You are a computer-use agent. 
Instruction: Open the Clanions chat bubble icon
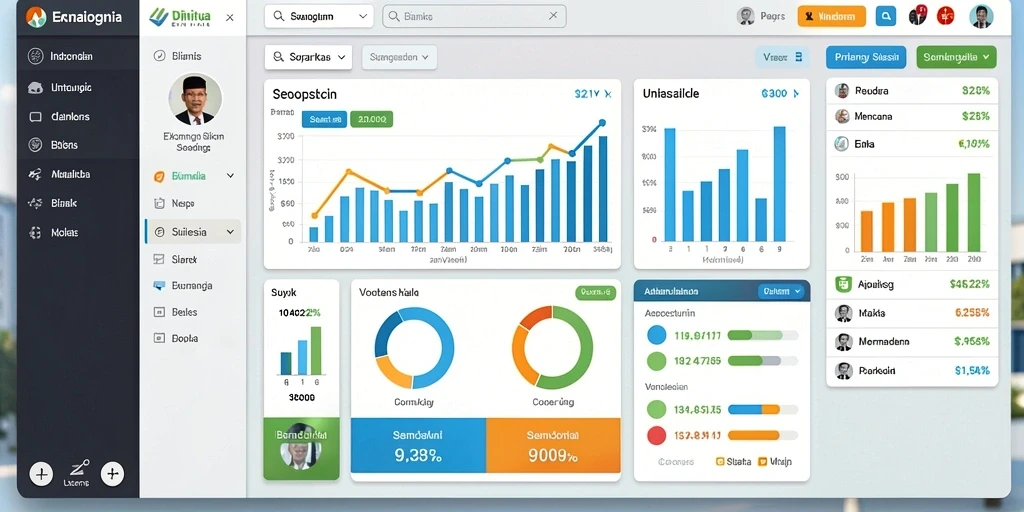[x=35, y=117]
